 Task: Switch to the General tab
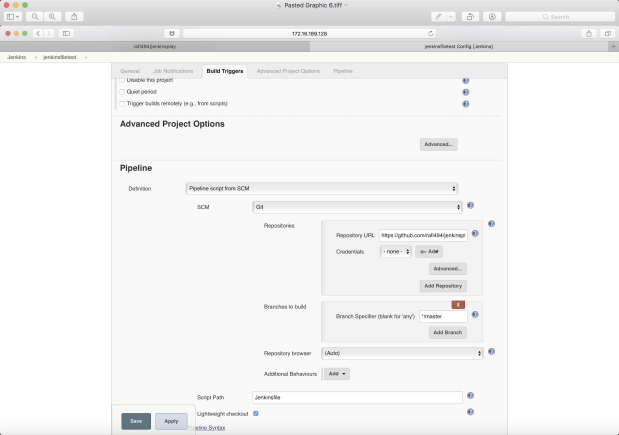click(x=130, y=71)
